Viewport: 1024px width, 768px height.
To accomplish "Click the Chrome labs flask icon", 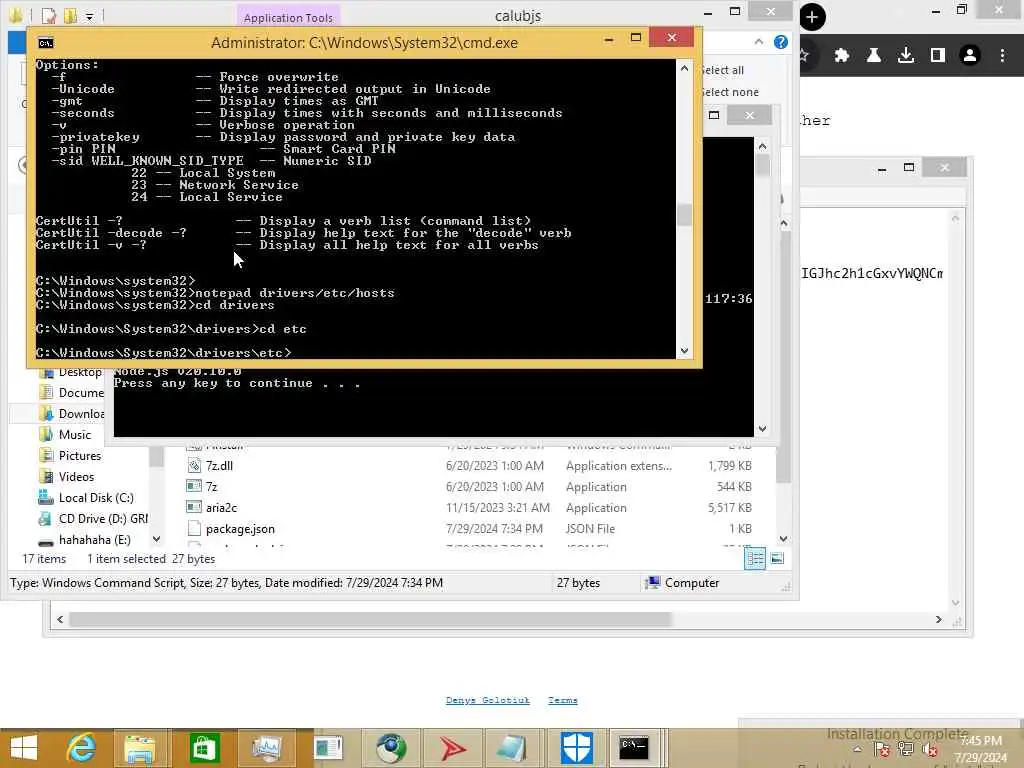I will point(874,56).
